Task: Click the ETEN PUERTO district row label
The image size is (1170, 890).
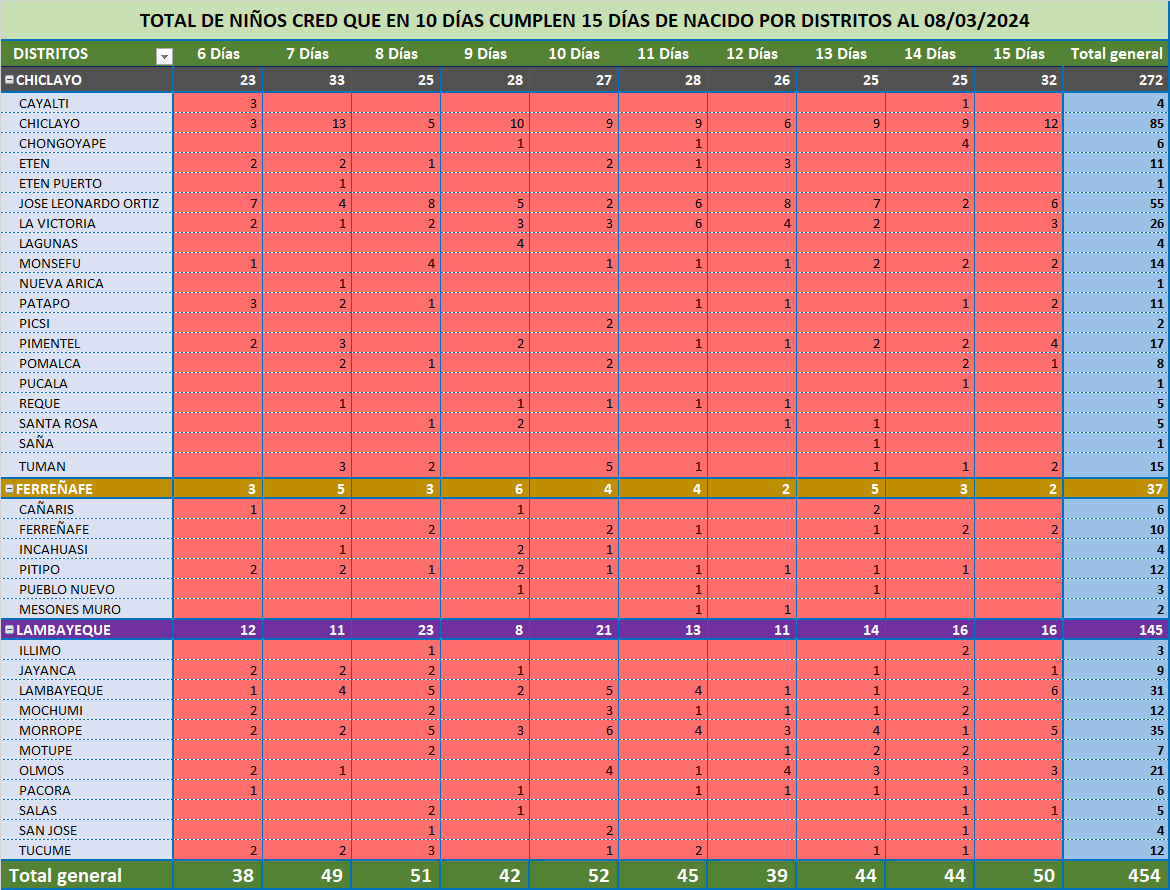Action: 60,183
